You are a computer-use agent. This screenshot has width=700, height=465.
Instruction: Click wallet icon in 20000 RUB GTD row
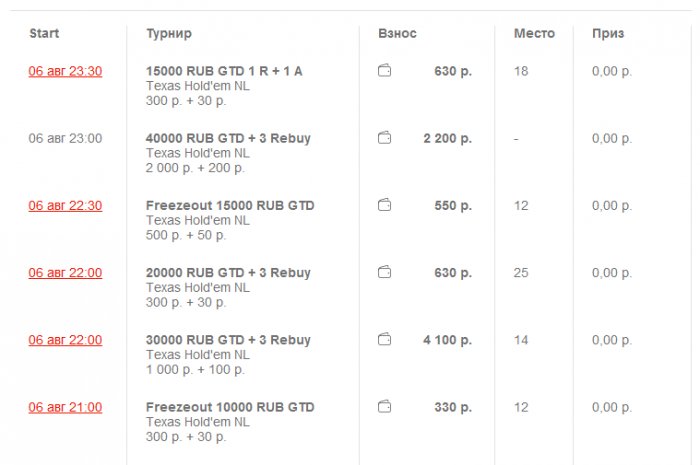coord(384,272)
